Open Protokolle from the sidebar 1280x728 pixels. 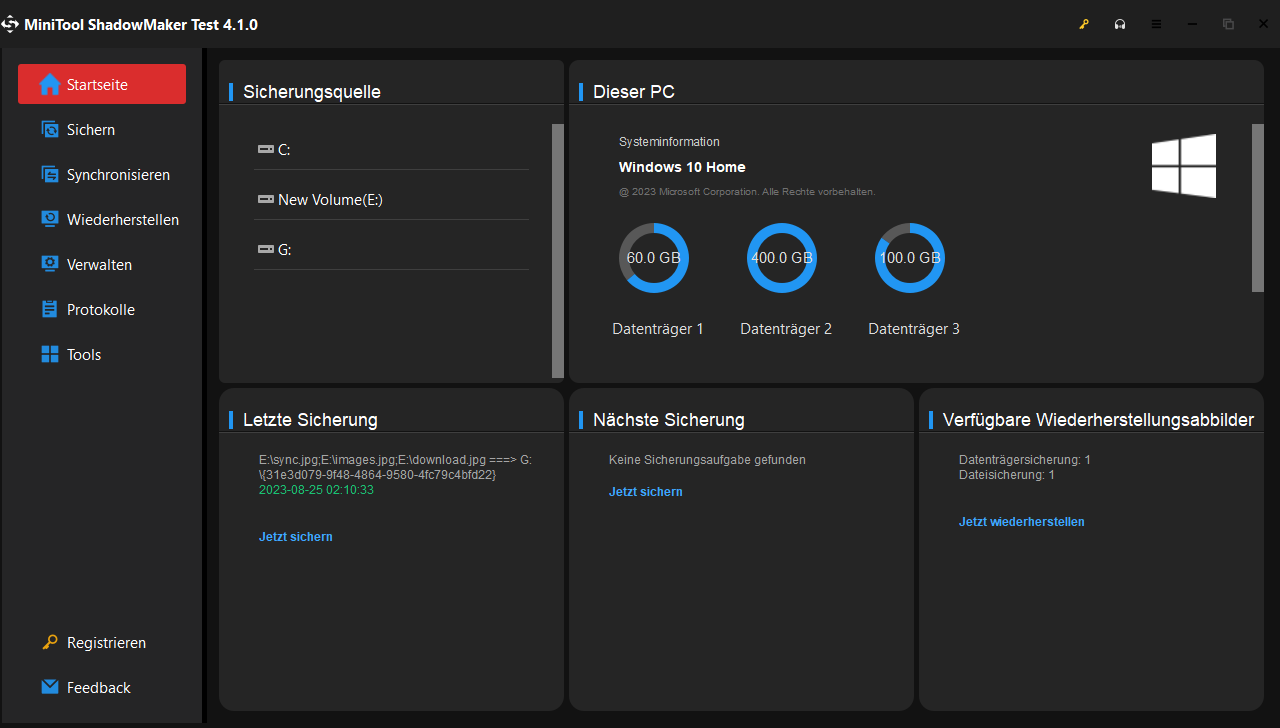[101, 310]
